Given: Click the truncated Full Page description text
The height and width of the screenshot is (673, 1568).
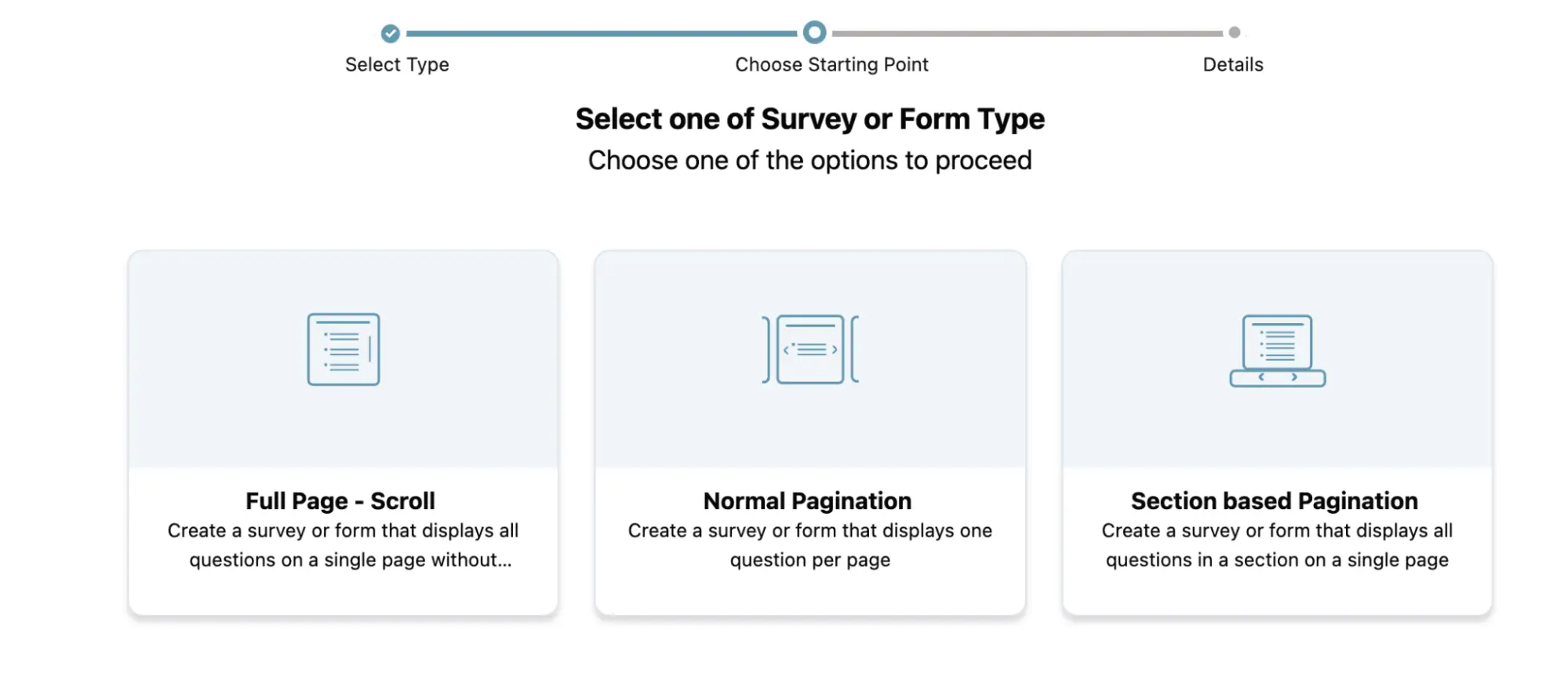Looking at the screenshot, I should [x=344, y=545].
